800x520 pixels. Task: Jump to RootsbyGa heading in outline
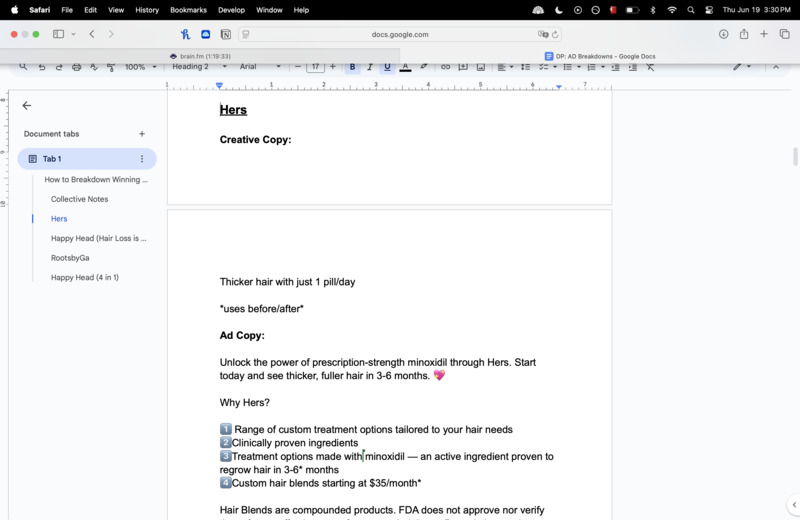tap(70, 258)
